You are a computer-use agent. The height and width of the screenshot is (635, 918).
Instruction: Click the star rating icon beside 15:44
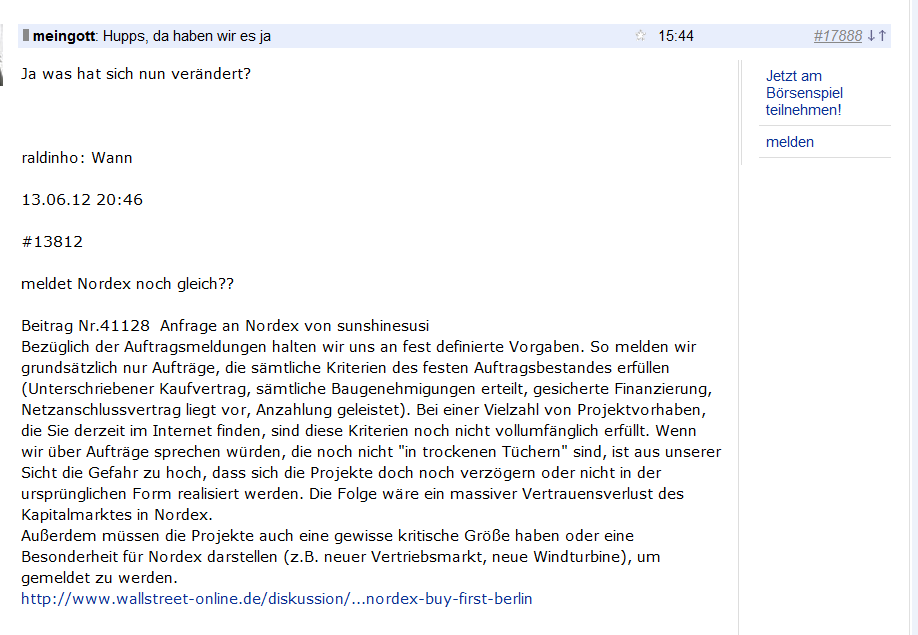[x=640, y=36]
